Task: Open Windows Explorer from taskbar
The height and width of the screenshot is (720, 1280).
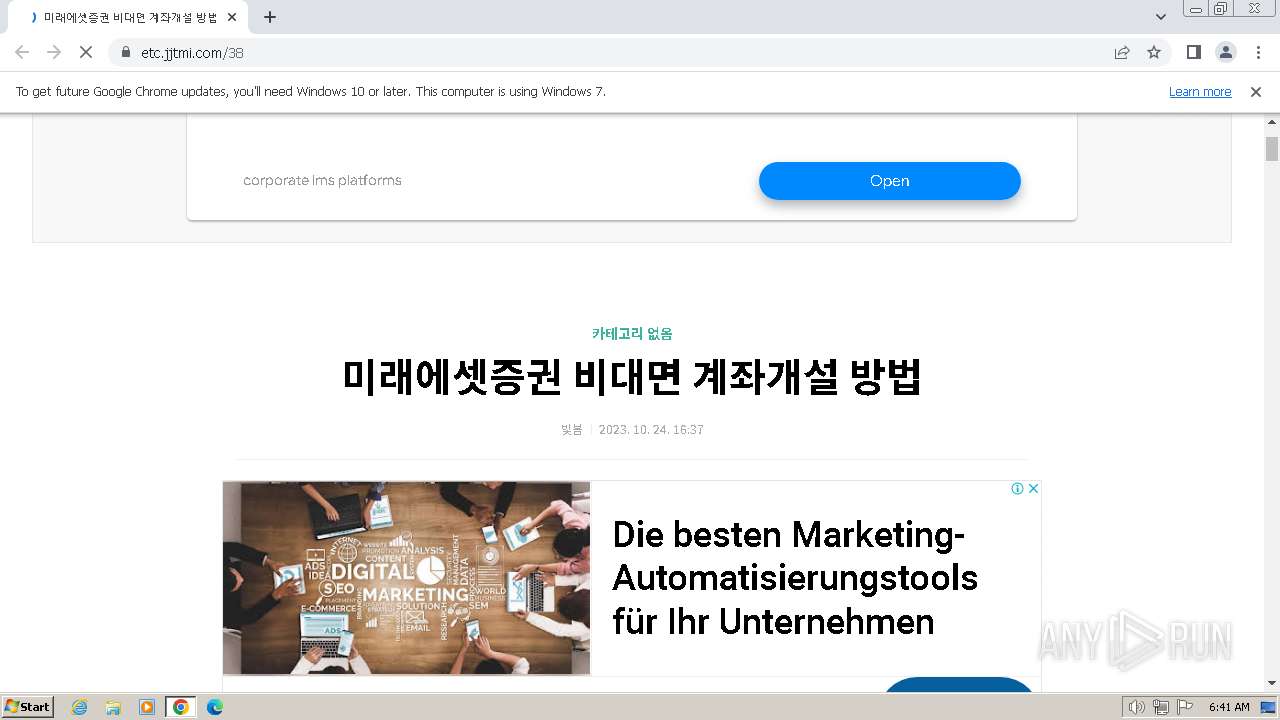Action: click(113, 707)
